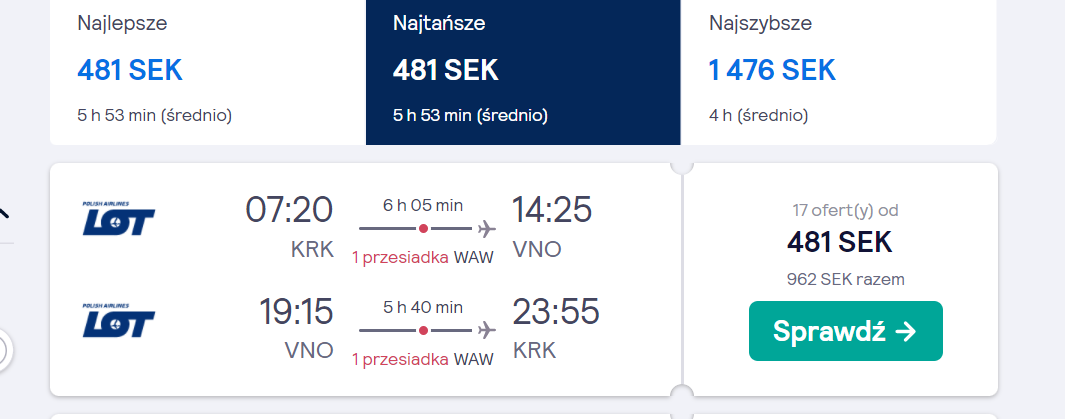Click the green Sprawdź button
The height and width of the screenshot is (419, 1065).
846,331
